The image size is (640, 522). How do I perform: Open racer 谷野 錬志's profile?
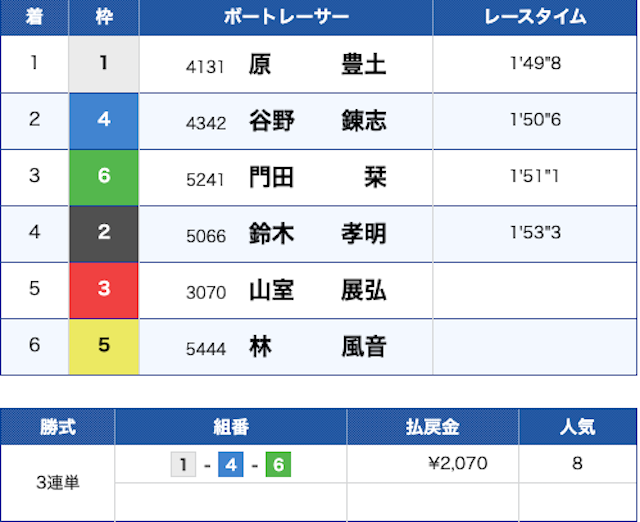(317, 121)
